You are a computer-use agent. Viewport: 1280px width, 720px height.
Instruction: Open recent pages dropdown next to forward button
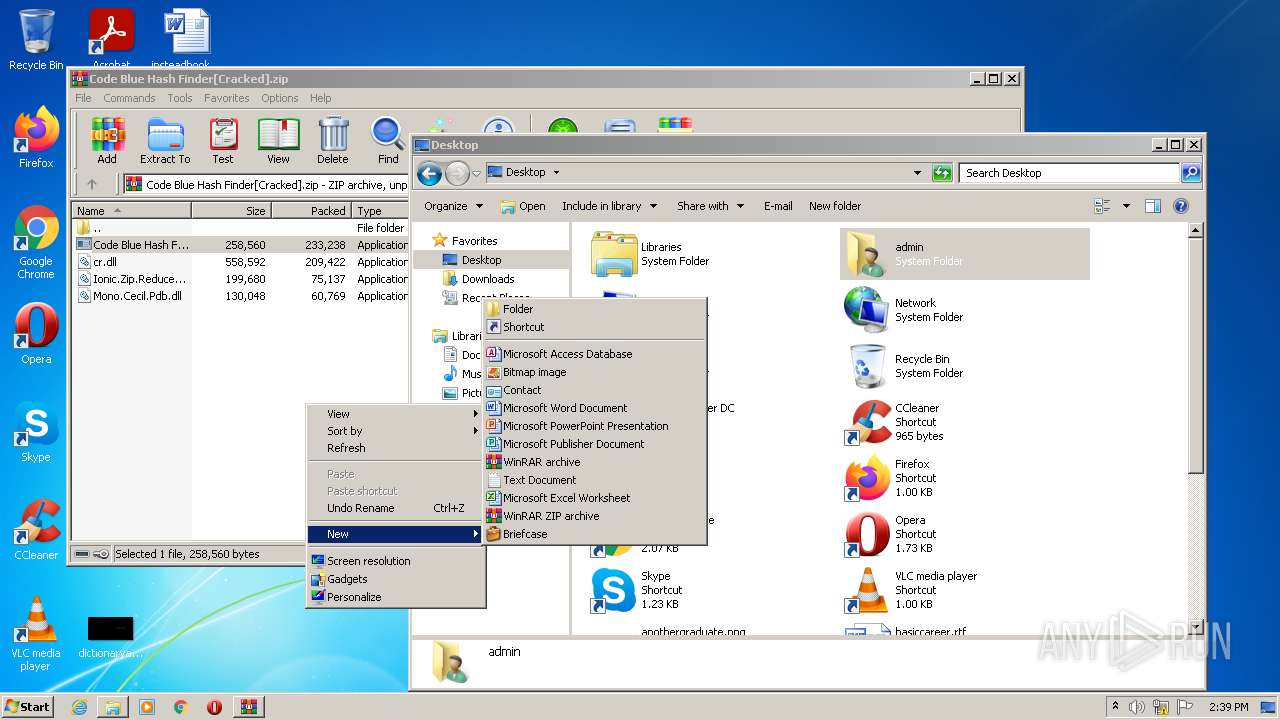click(x=476, y=173)
